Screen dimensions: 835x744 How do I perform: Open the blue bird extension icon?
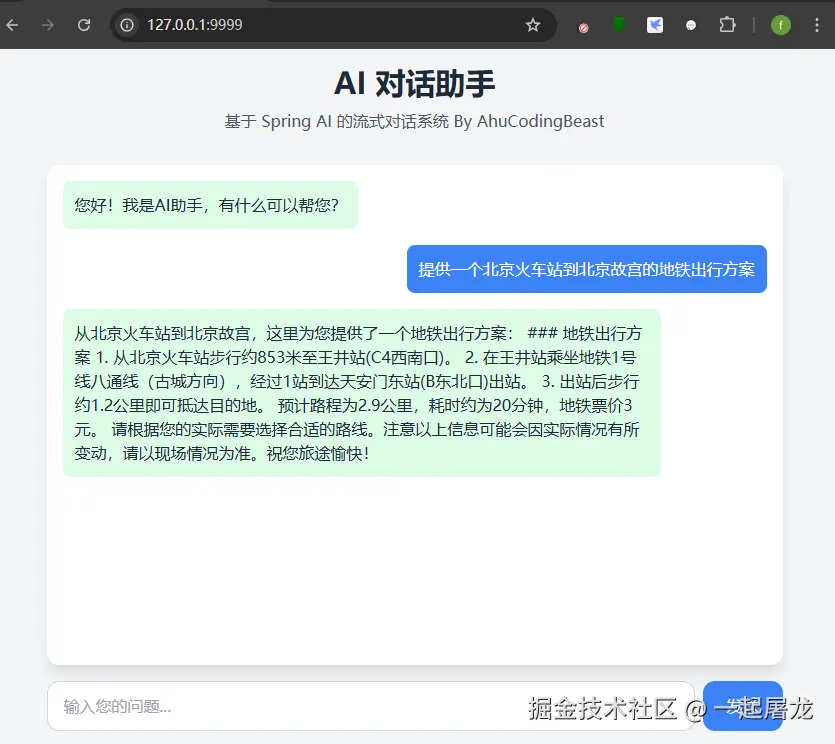(654, 25)
